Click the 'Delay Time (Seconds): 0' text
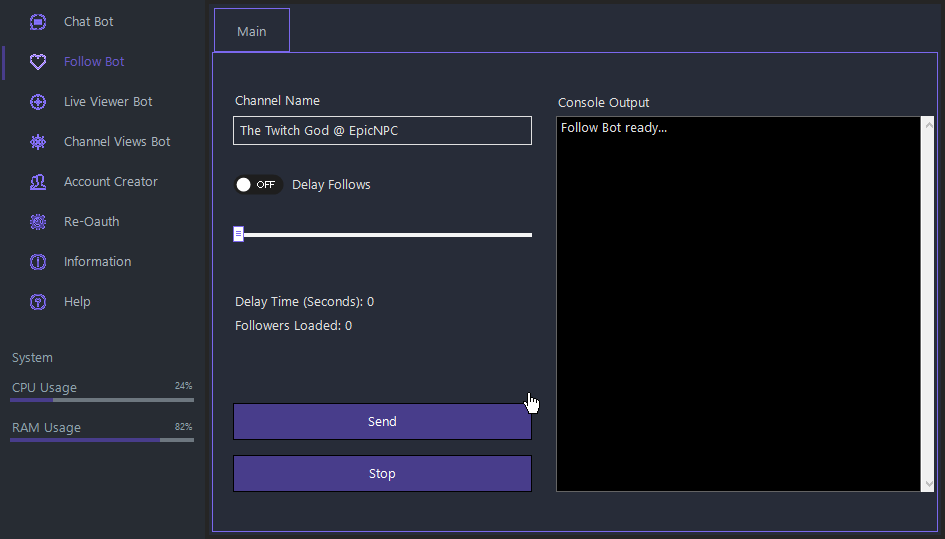Image resolution: width=945 pixels, height=539 pixels. click(x=304, y=301)
